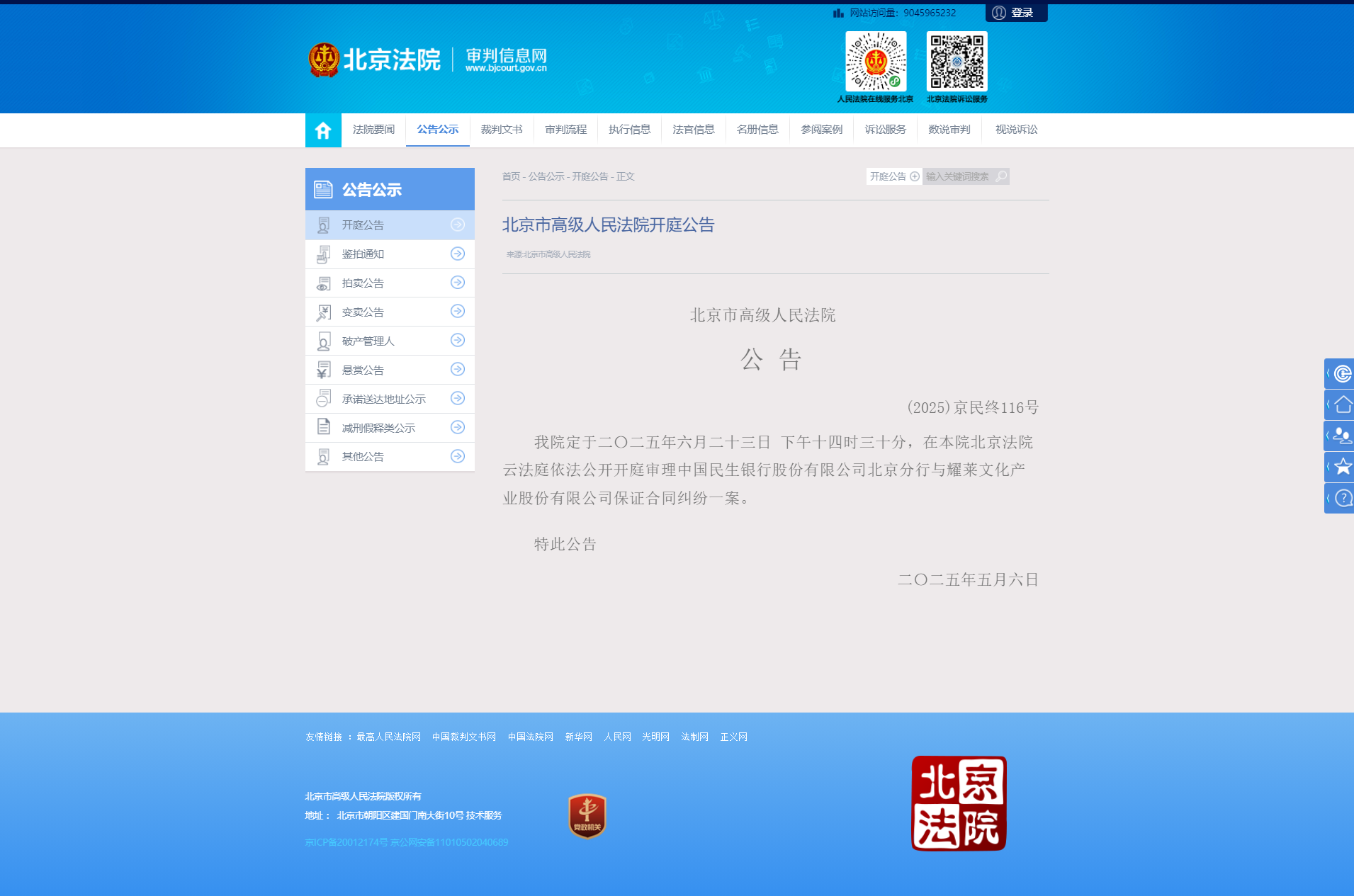Click the home icon in navigation bar
Viewport: 1354px width, 896px height.
pos(323,130)
